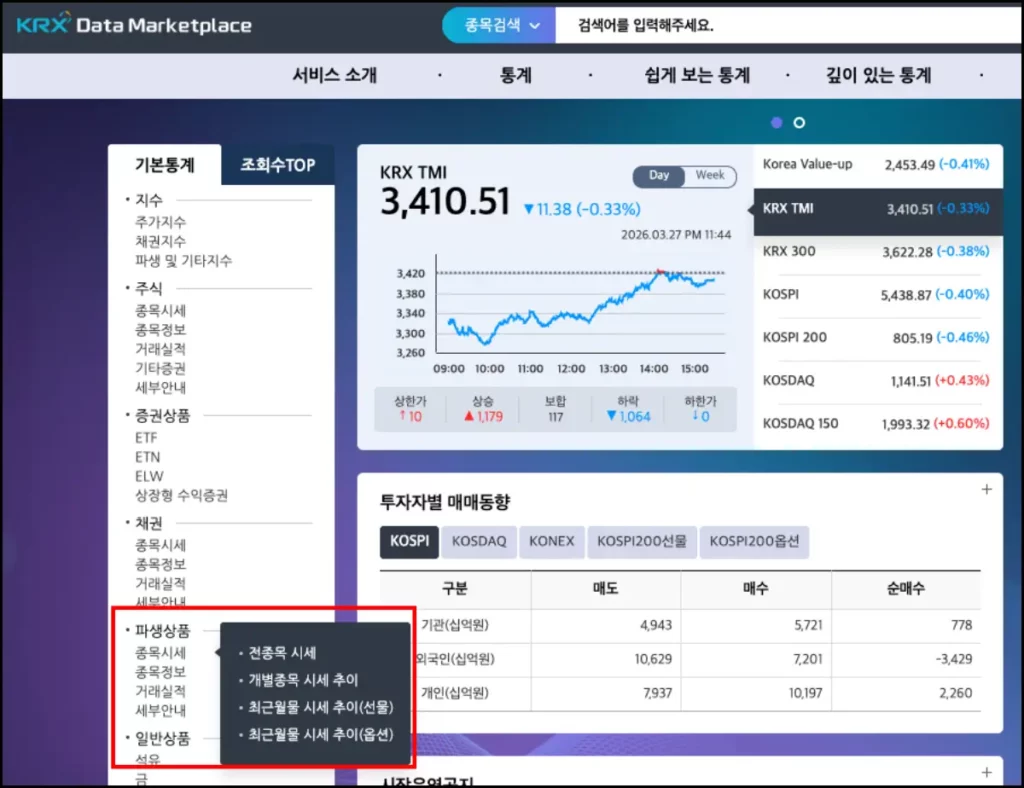Expand the 투자자별 매매동향 panel via plus icon

[988, 489]
